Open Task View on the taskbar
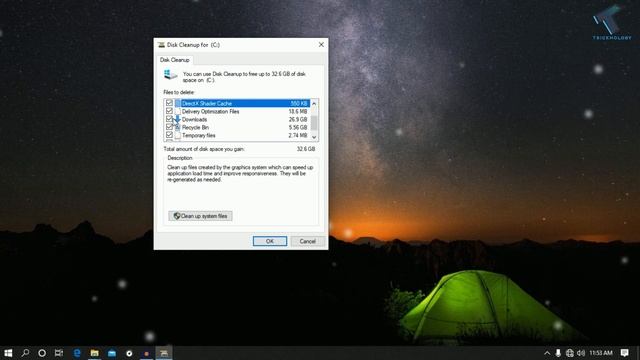The height and width of the screenshot is (360, 640). (59, 353)
